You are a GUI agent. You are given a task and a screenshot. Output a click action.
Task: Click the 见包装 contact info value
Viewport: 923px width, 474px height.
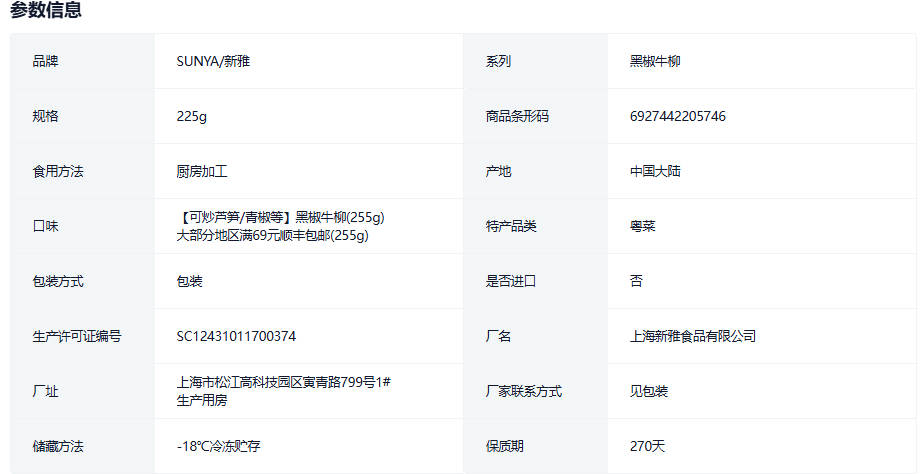[648, 391]
